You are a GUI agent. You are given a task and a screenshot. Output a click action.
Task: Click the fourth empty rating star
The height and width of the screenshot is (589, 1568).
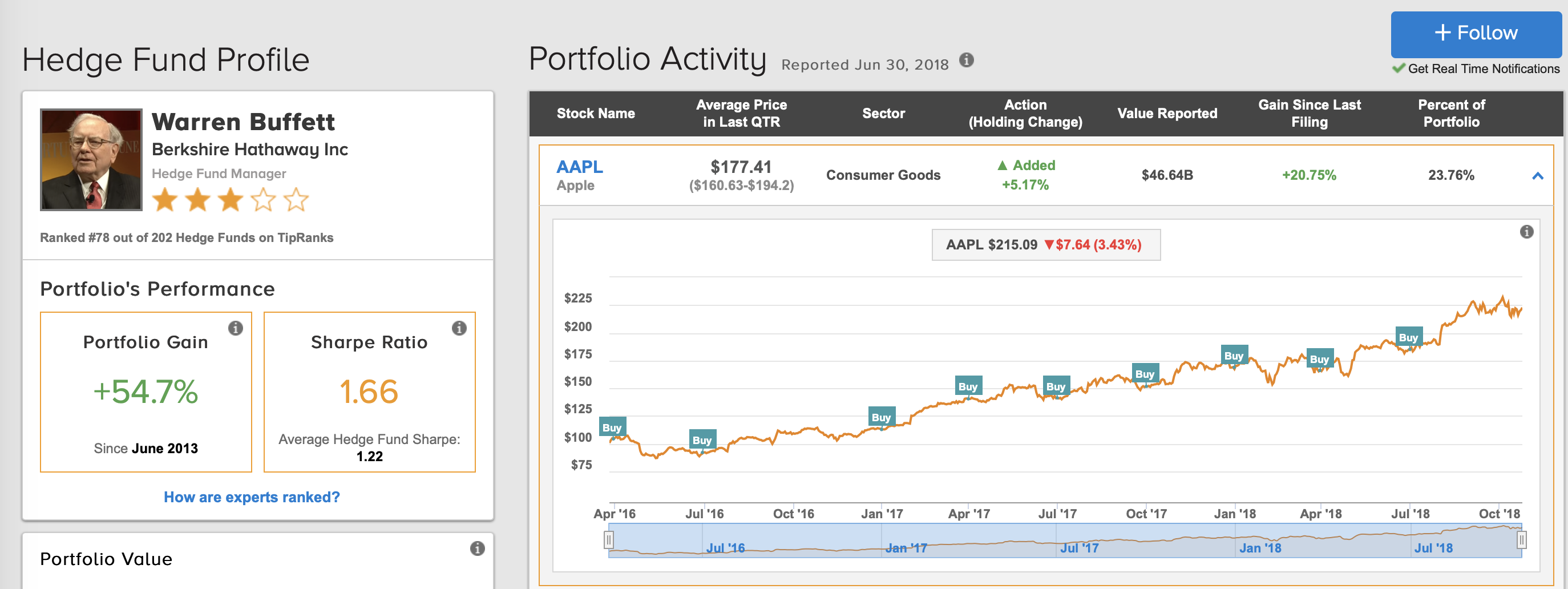point(264,200)
